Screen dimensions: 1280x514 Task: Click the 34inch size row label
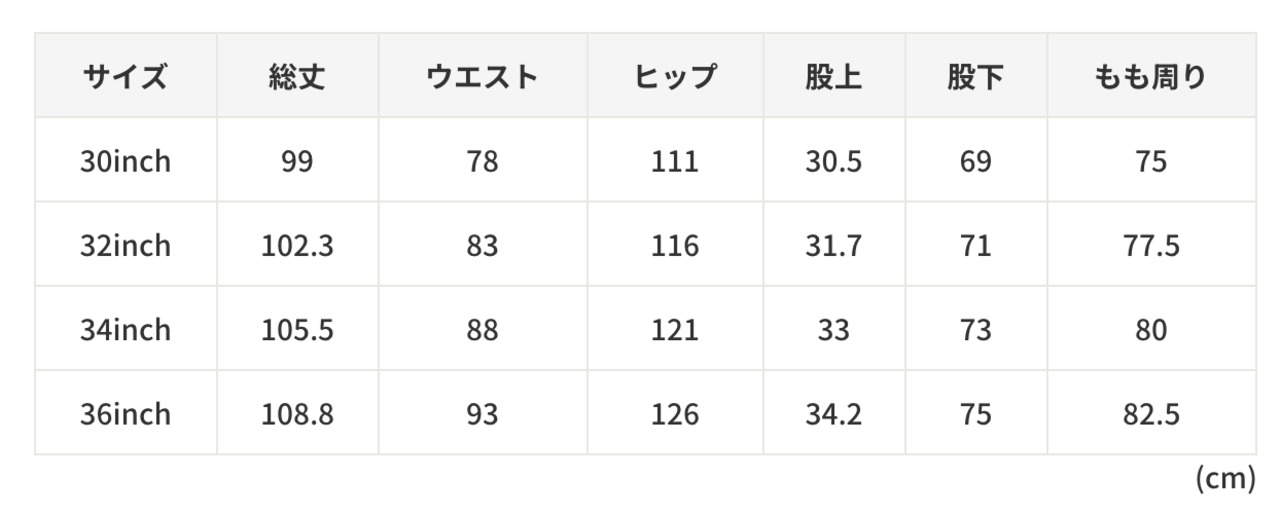tap(126, 329)
